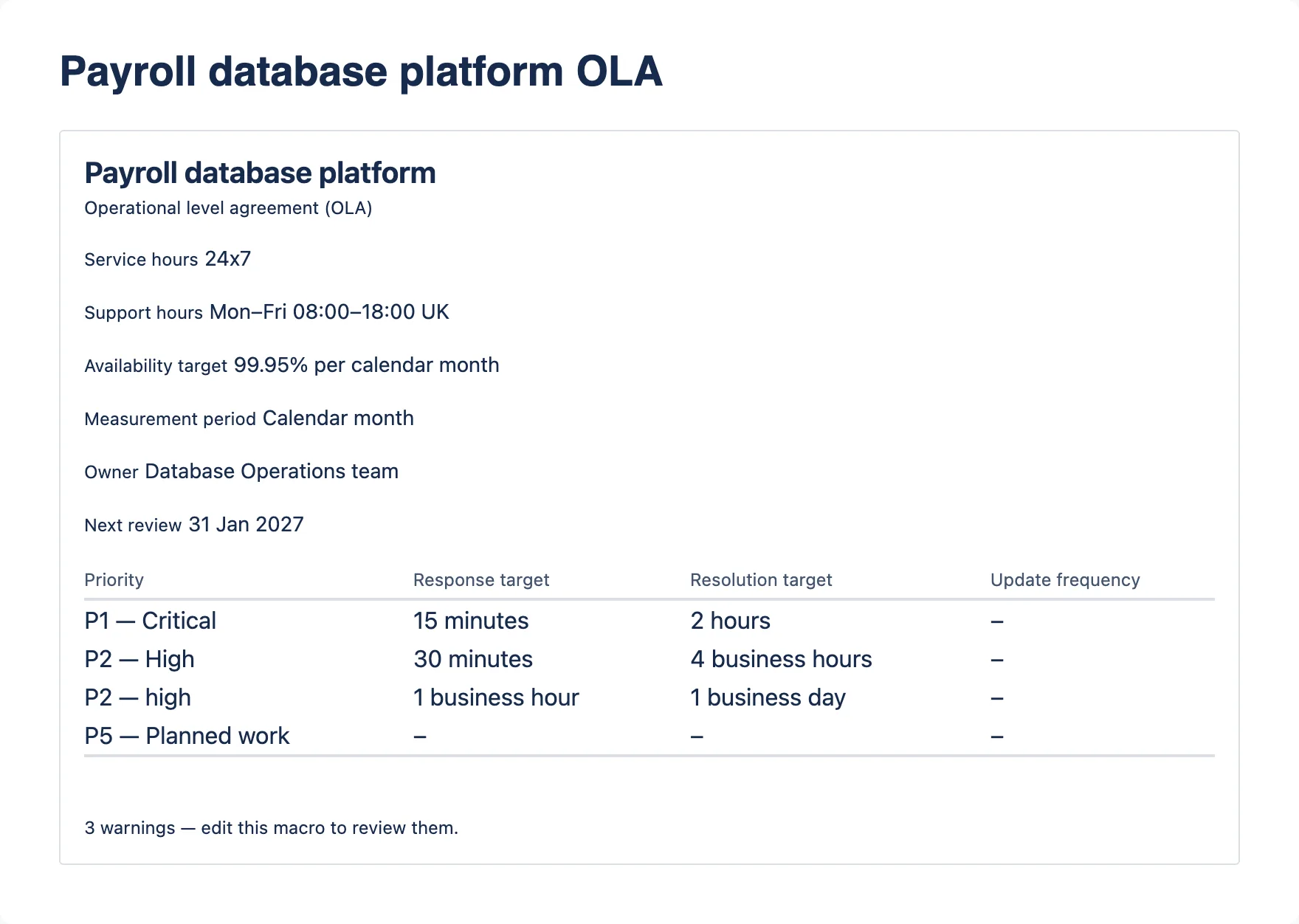Image resolution: width=1299 pixels, height=924 pixels.
Task: Click the 'Payroll database platform' card heading
Action: pos(260,173)
